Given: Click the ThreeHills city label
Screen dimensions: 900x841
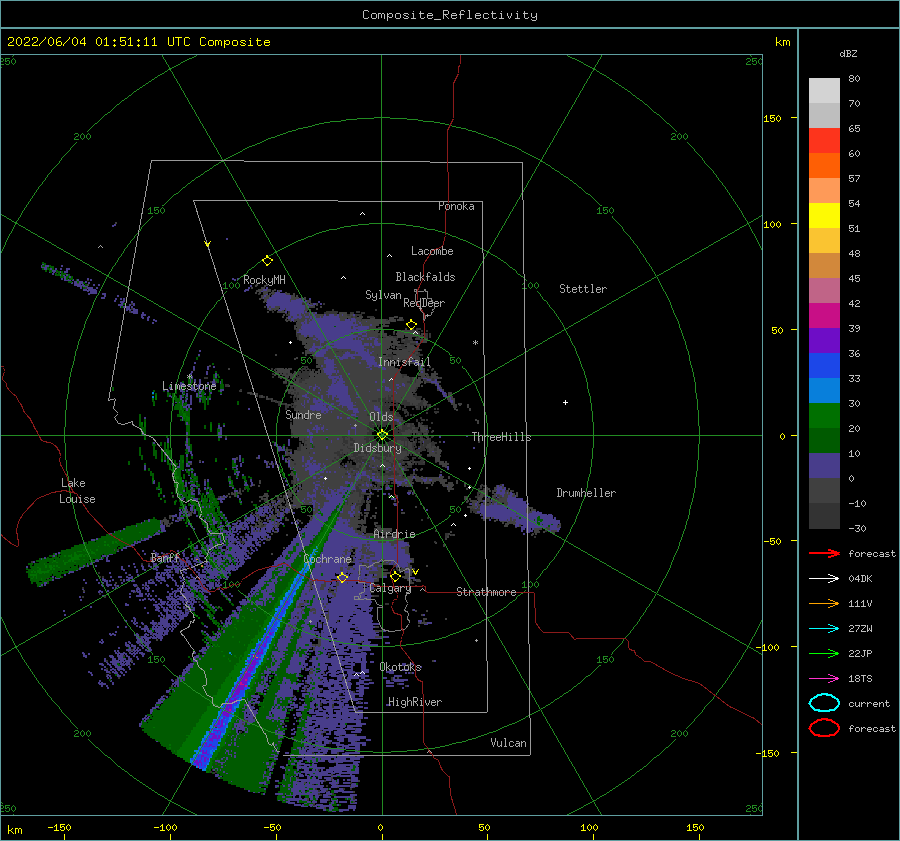Looking at the screenshot, I should click(502, 437).
